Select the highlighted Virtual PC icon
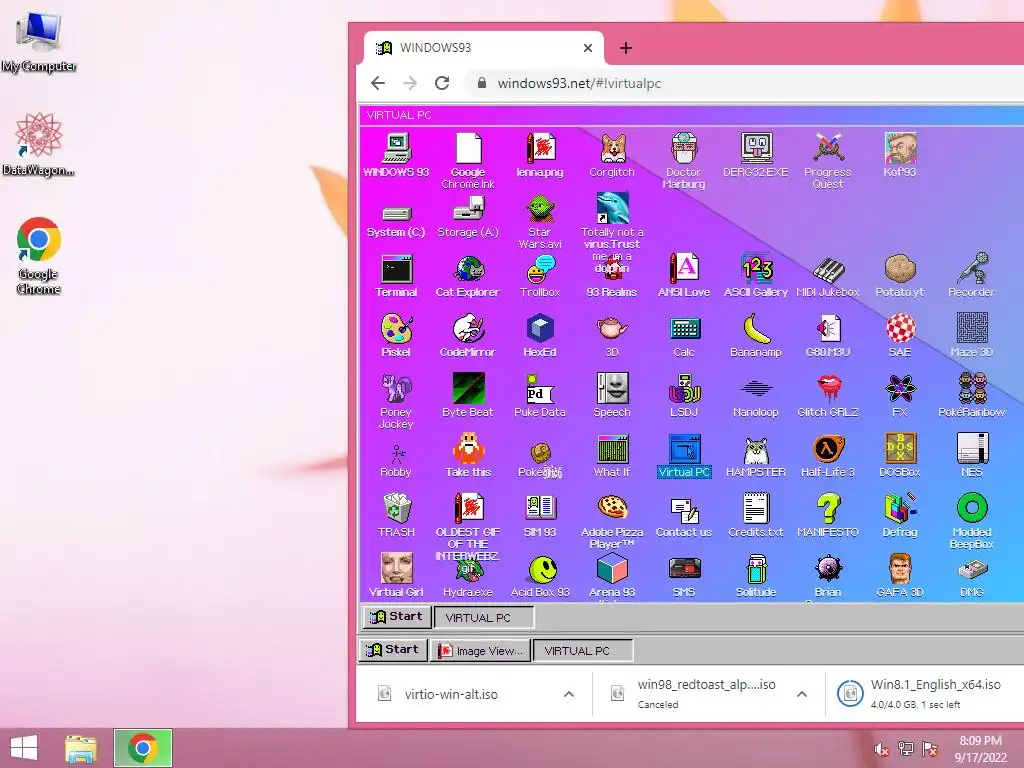 [684, 456]
